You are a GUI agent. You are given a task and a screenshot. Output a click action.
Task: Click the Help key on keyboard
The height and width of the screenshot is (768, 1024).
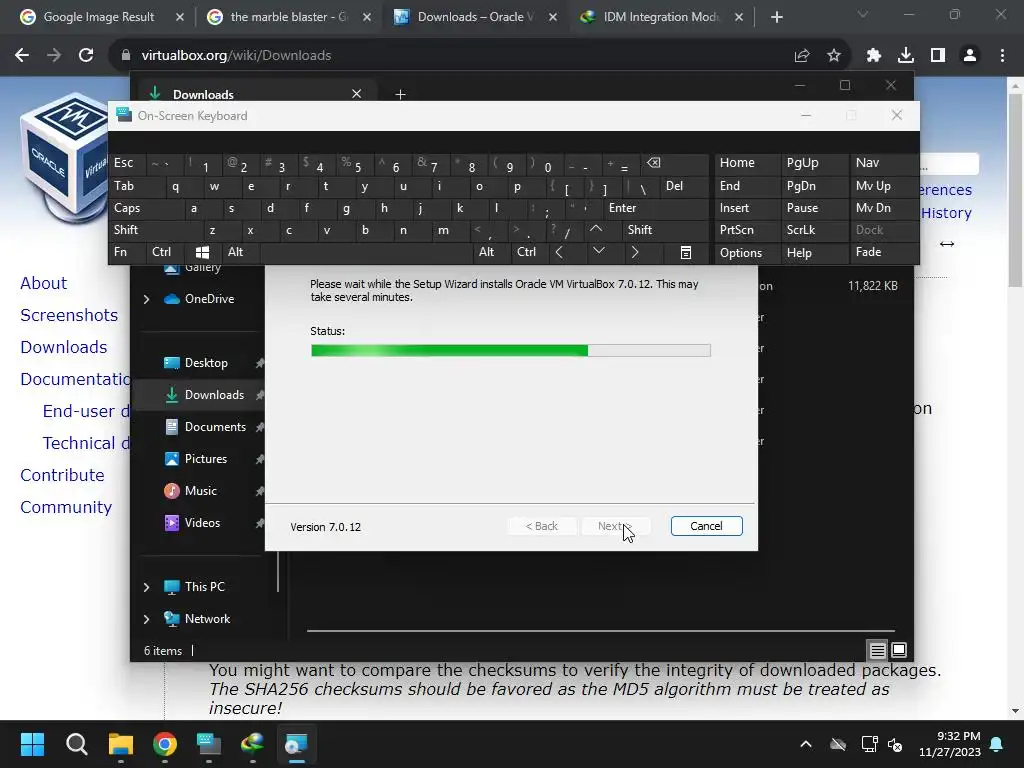coord(814,252)
